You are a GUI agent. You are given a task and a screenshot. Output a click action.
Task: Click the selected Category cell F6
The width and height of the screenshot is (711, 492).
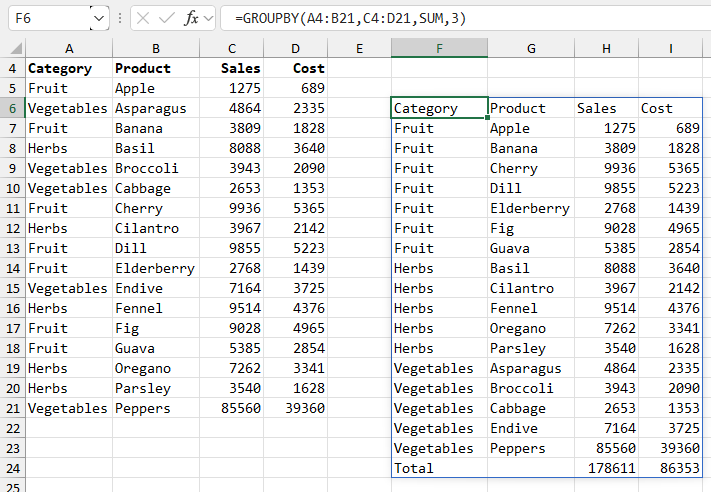coord(439,108)
